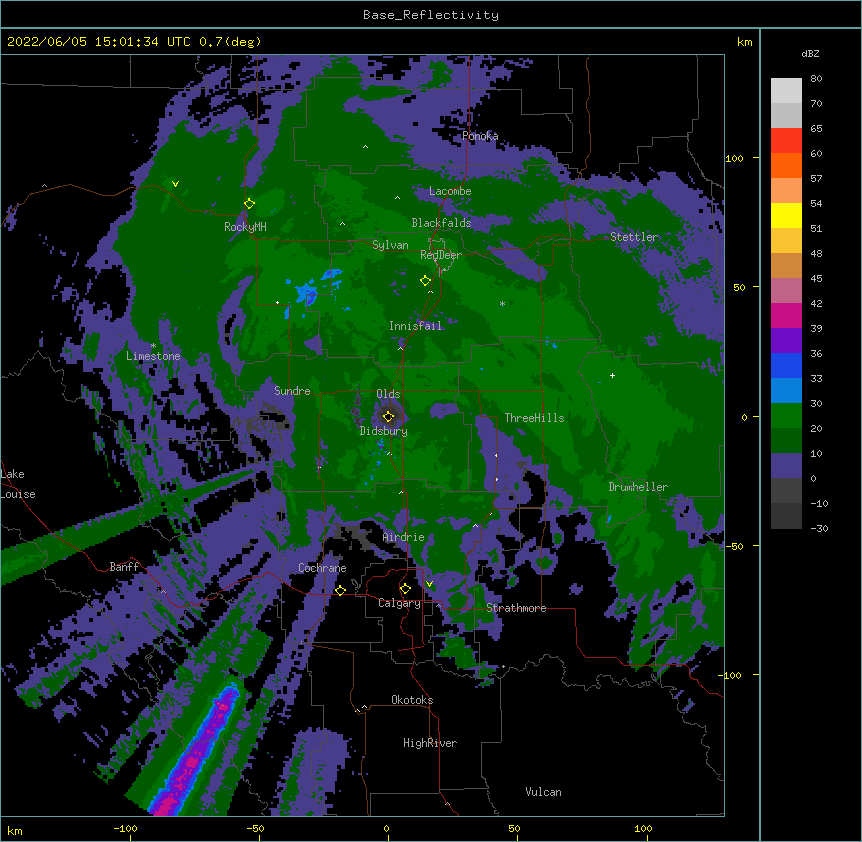Select the yellow 54 dBZ legend swatch
The image size is (862, 842).
click(x=786, y=215)
